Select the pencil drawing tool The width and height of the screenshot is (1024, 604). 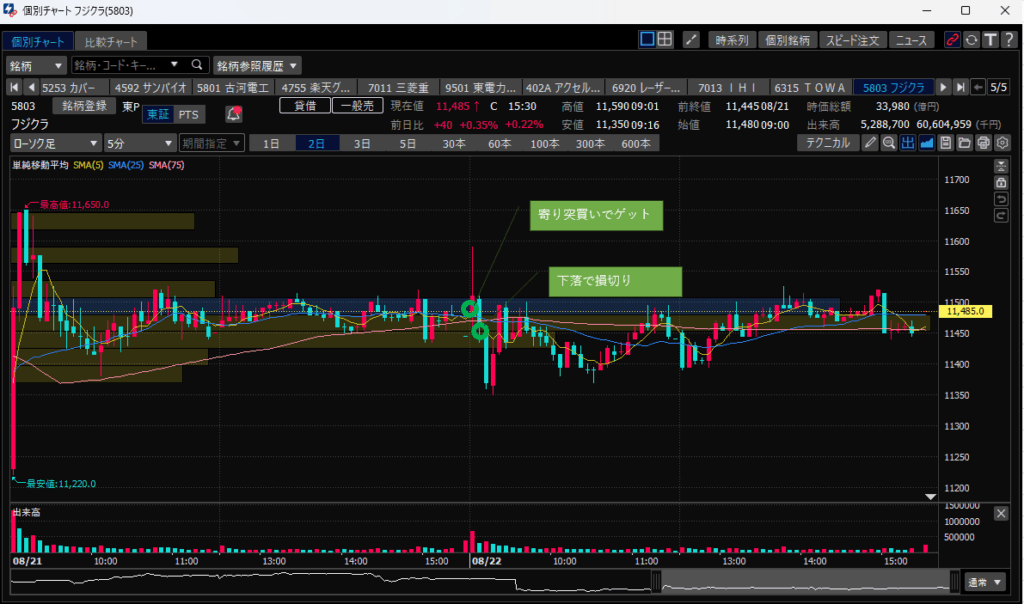click(870, 143)
